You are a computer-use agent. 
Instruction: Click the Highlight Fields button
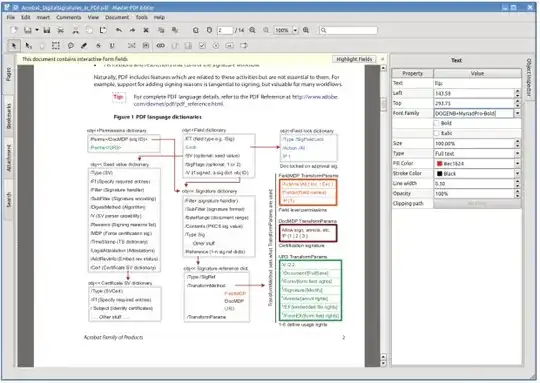tap(354, 59)
